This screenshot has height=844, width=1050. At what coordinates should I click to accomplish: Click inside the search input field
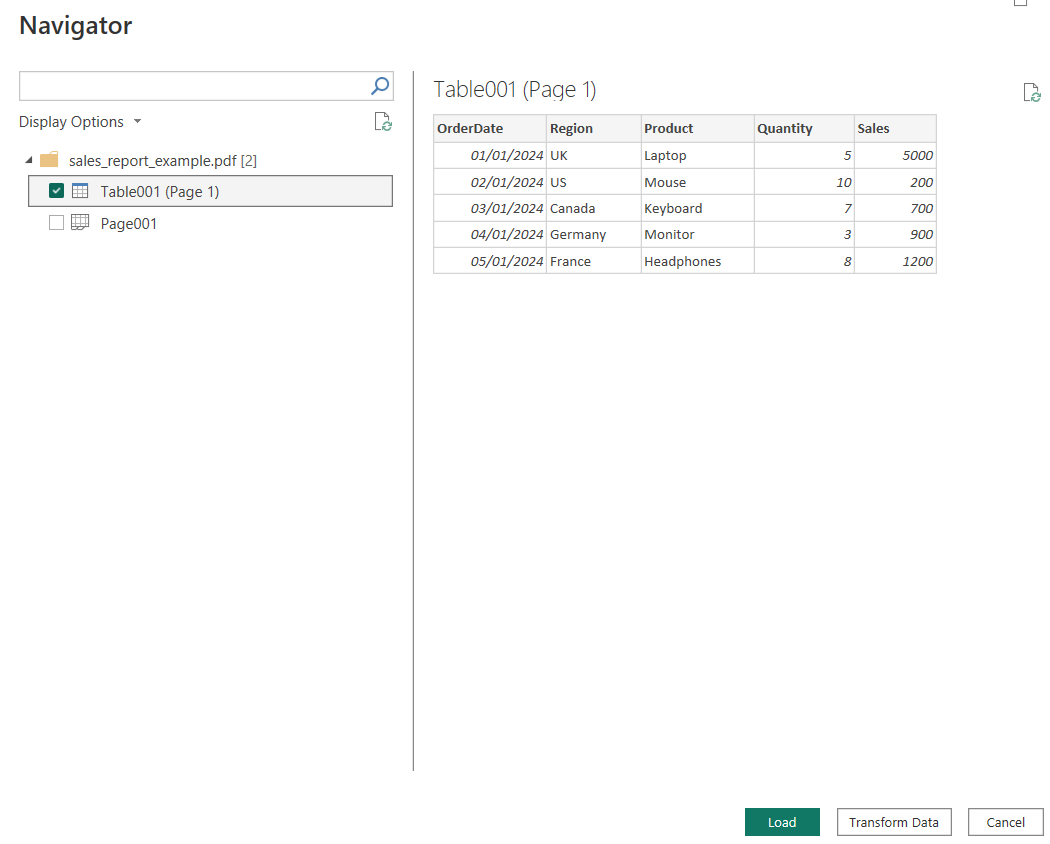(190, 86)
